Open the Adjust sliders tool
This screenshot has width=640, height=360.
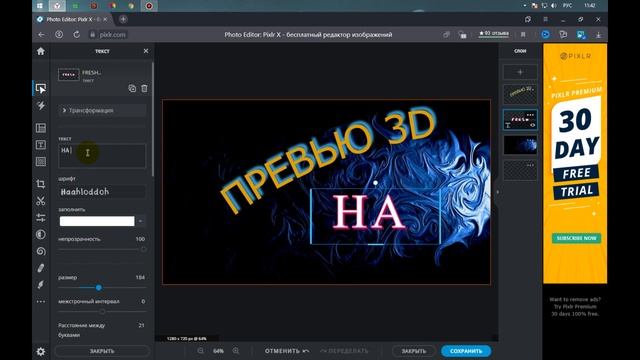pyautogui.click(x=41, y=218)
